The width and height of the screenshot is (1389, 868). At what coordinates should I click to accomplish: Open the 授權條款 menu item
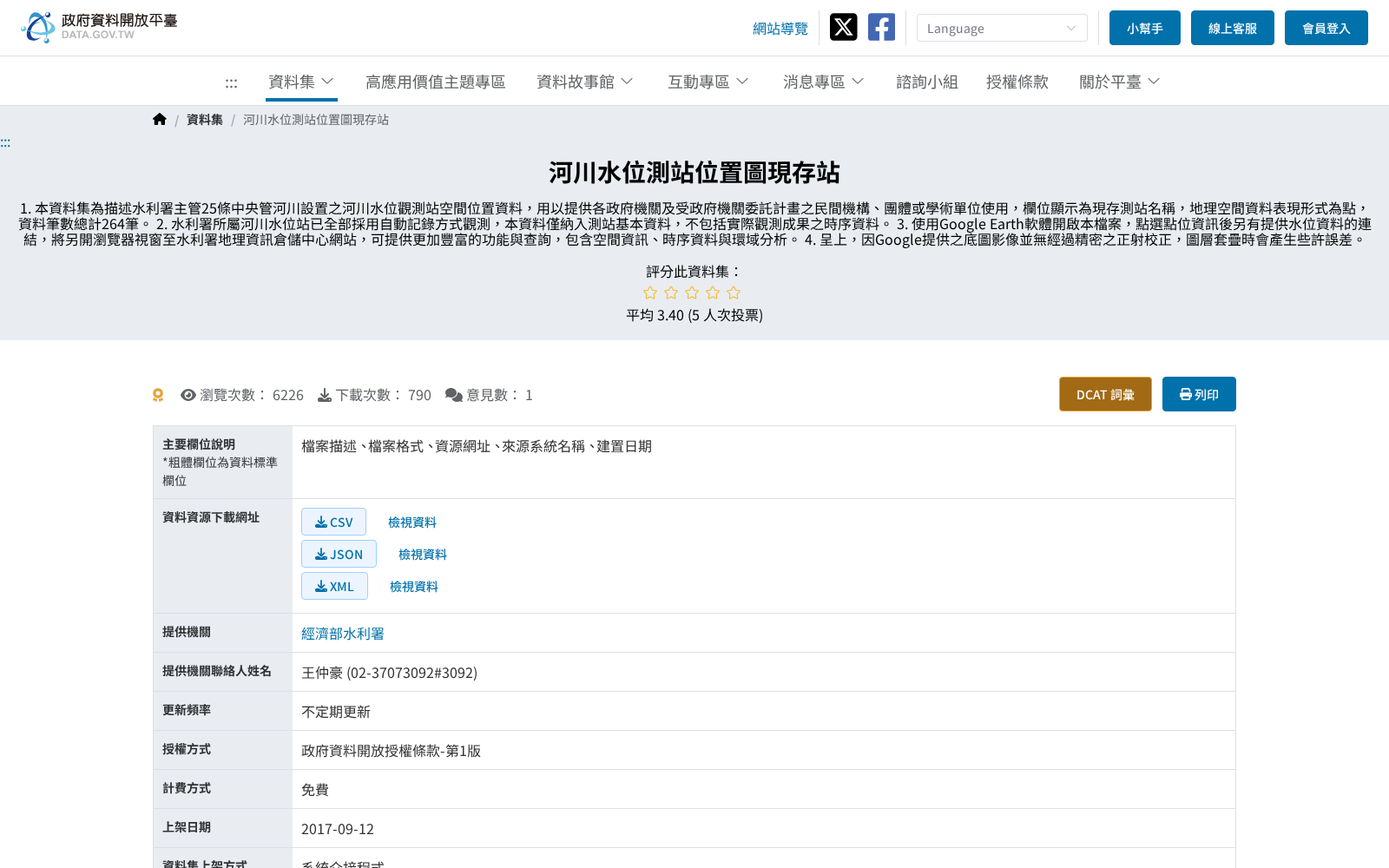click(x=1017, y=82)
